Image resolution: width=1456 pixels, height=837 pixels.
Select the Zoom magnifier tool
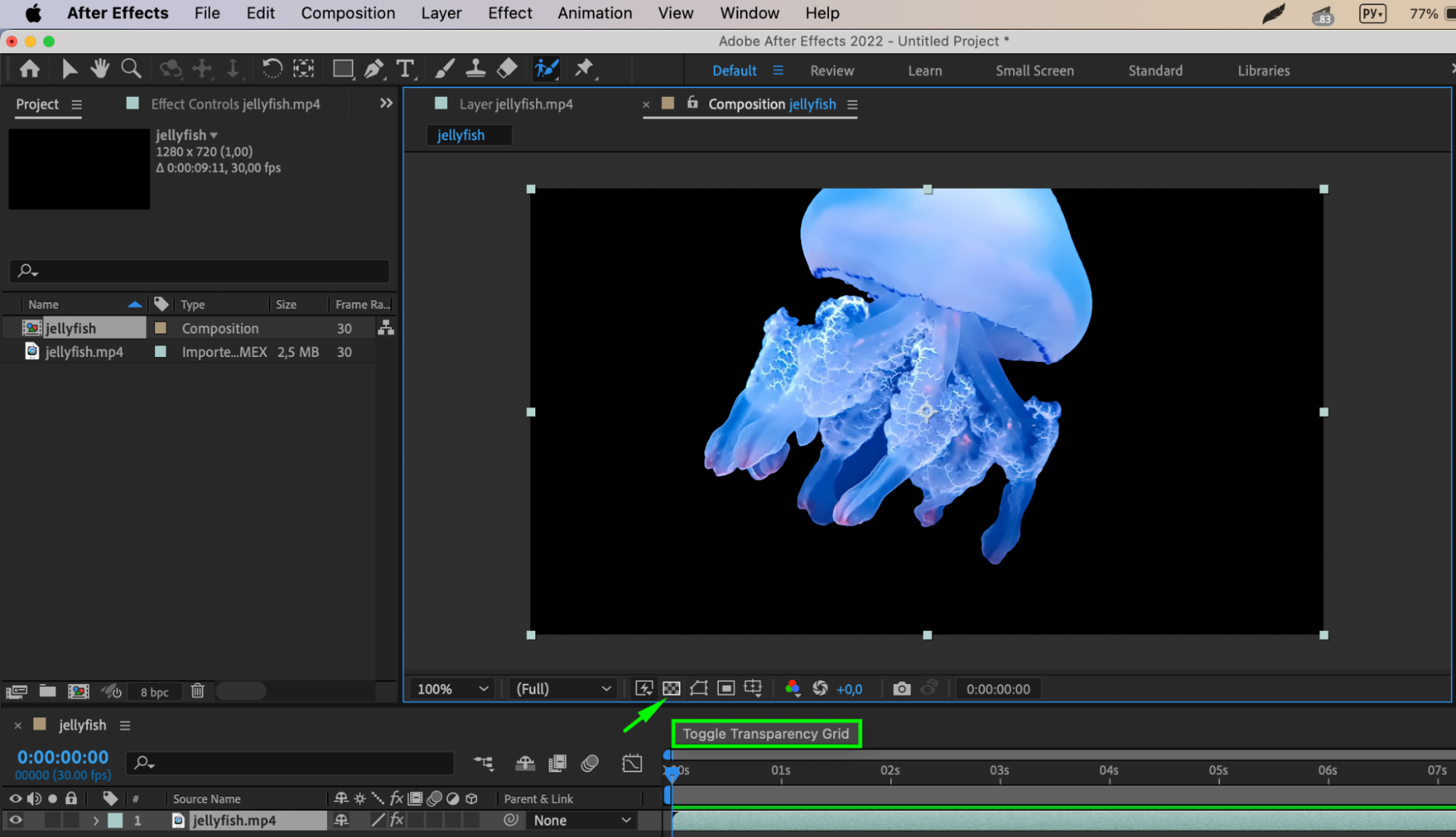131,69
